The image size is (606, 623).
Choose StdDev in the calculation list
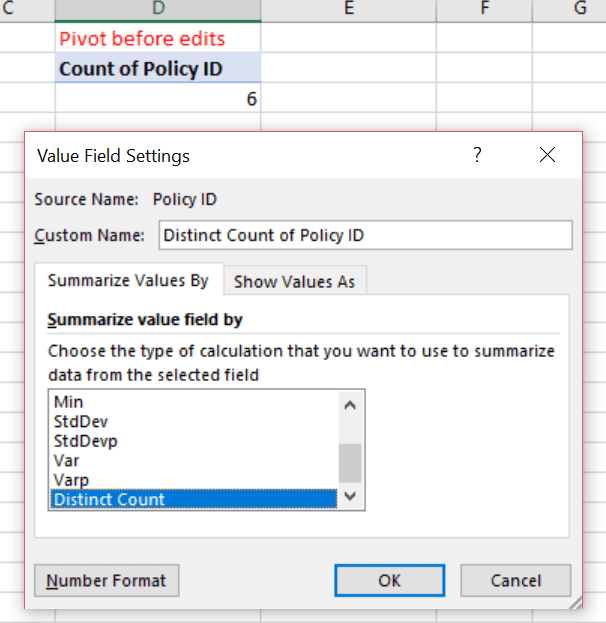coord(194,421)
